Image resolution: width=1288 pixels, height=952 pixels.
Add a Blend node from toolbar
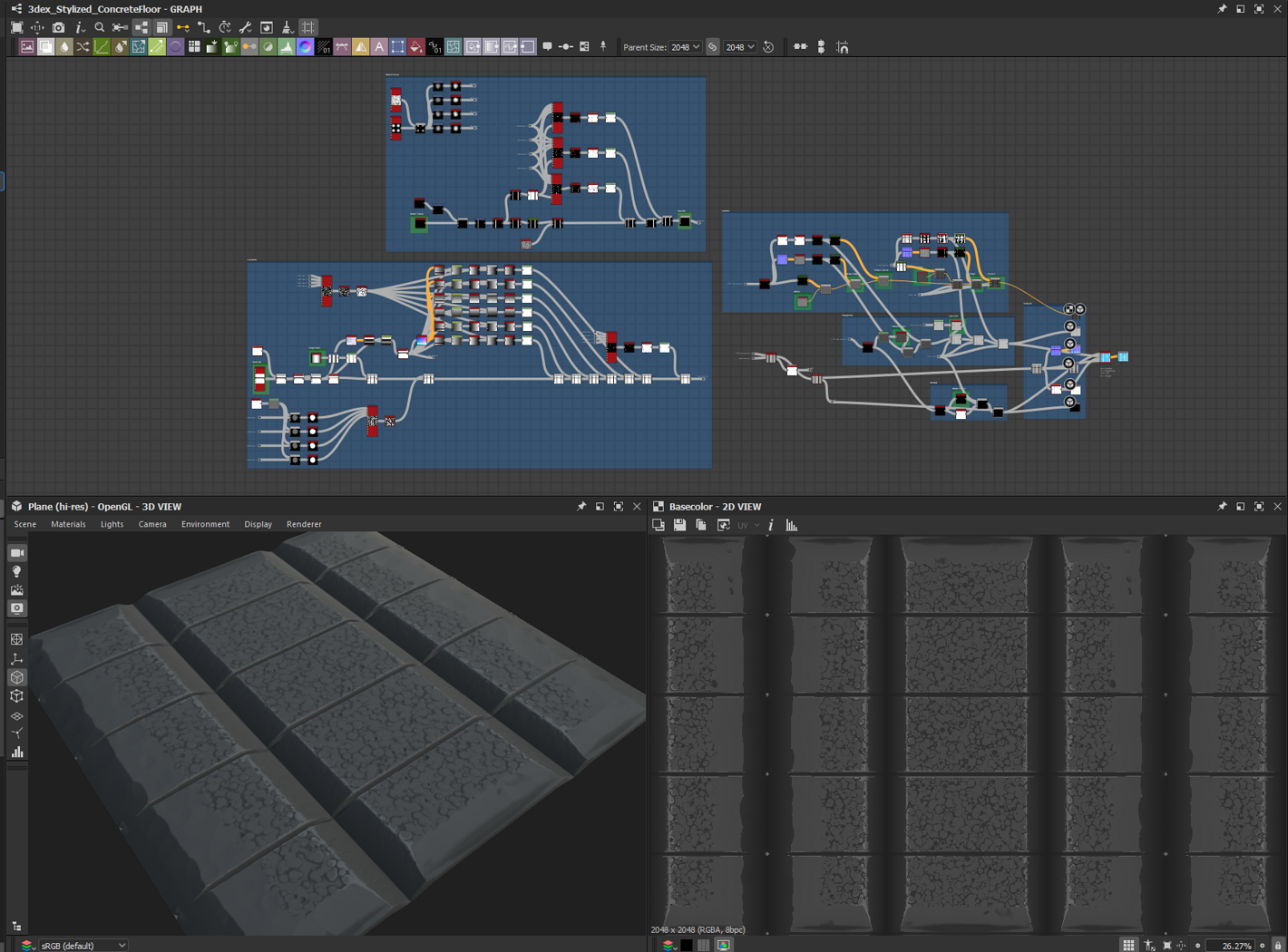point(45,47)
